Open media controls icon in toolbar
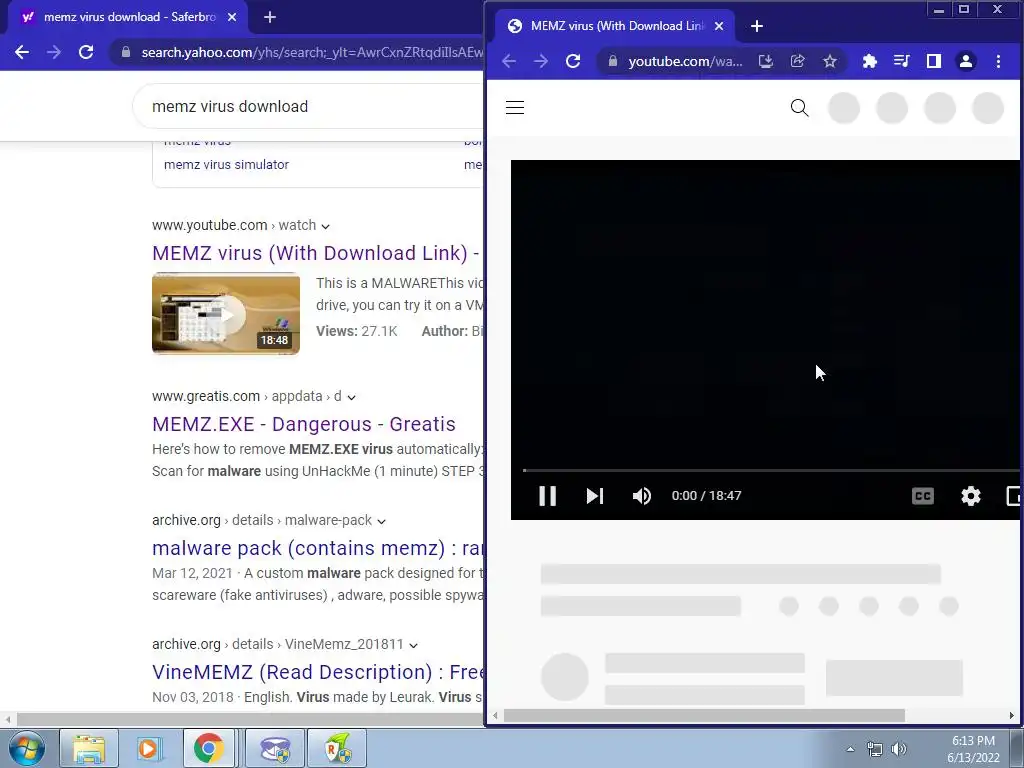Image resolution: width=1024 pixels, height=768 pixels. 901,61
